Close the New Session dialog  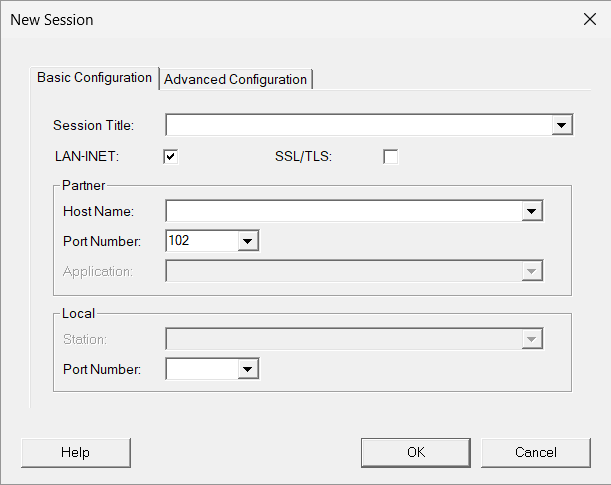[590, 19]
